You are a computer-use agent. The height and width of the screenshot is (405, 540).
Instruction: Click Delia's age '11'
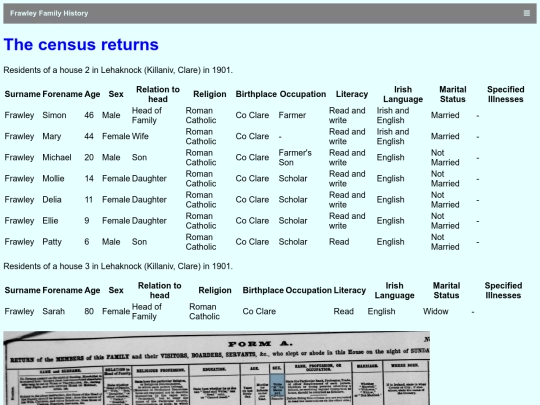click(x=89, y=200)
